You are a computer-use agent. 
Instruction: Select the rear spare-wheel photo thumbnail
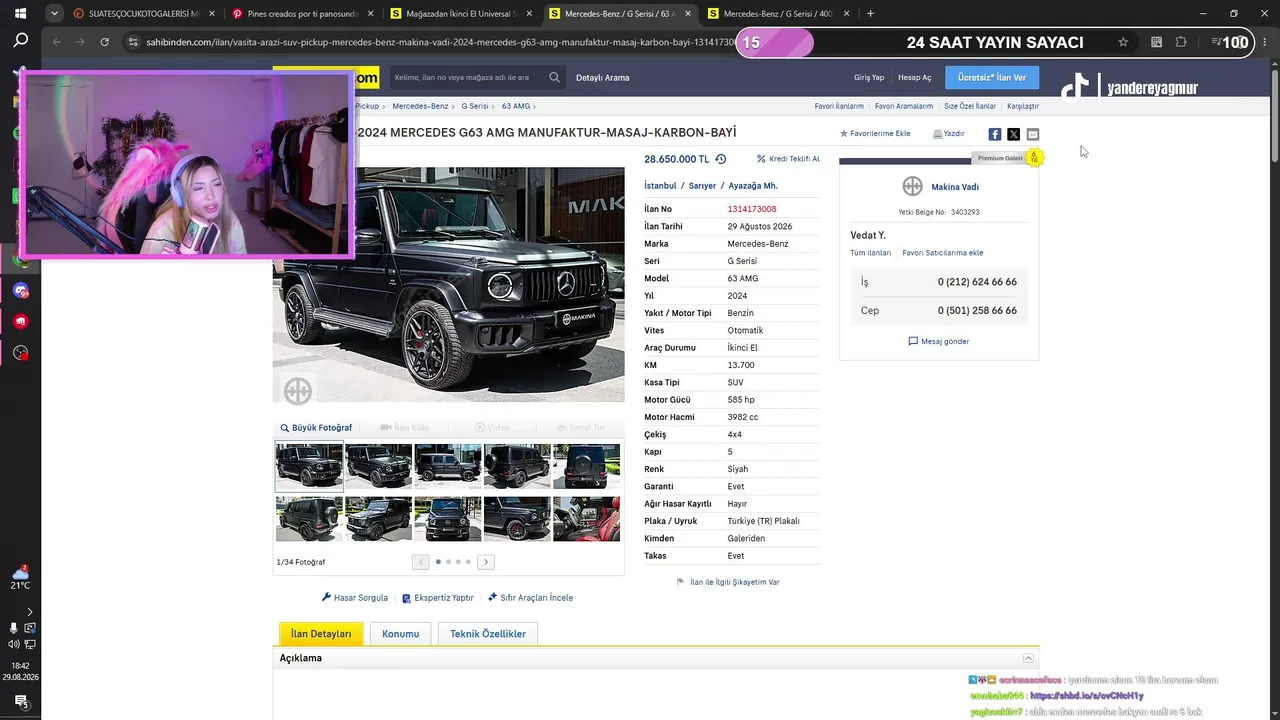pyautogui.click(x=587, y=466)
